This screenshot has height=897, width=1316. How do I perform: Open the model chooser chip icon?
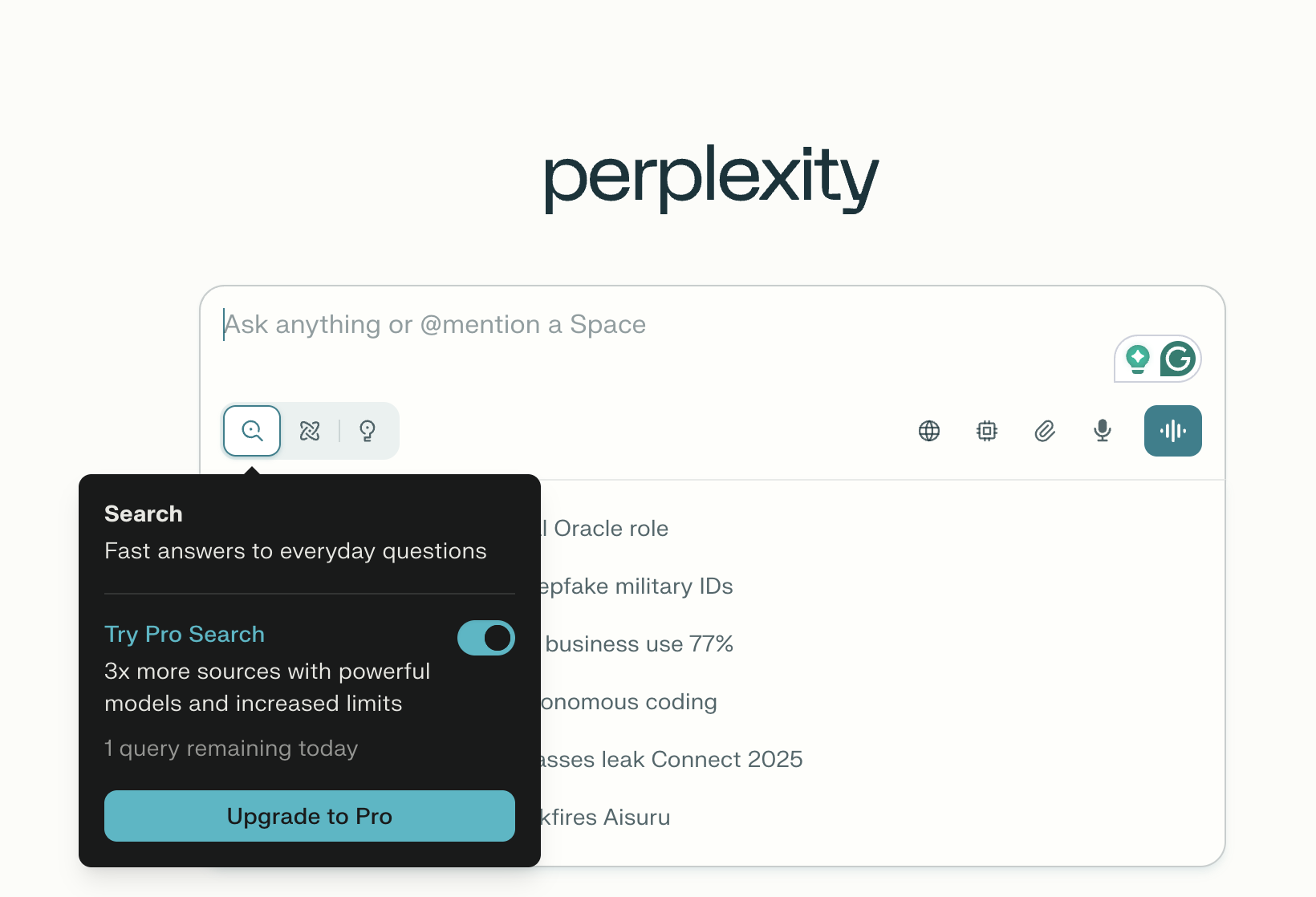click(987, 431)
